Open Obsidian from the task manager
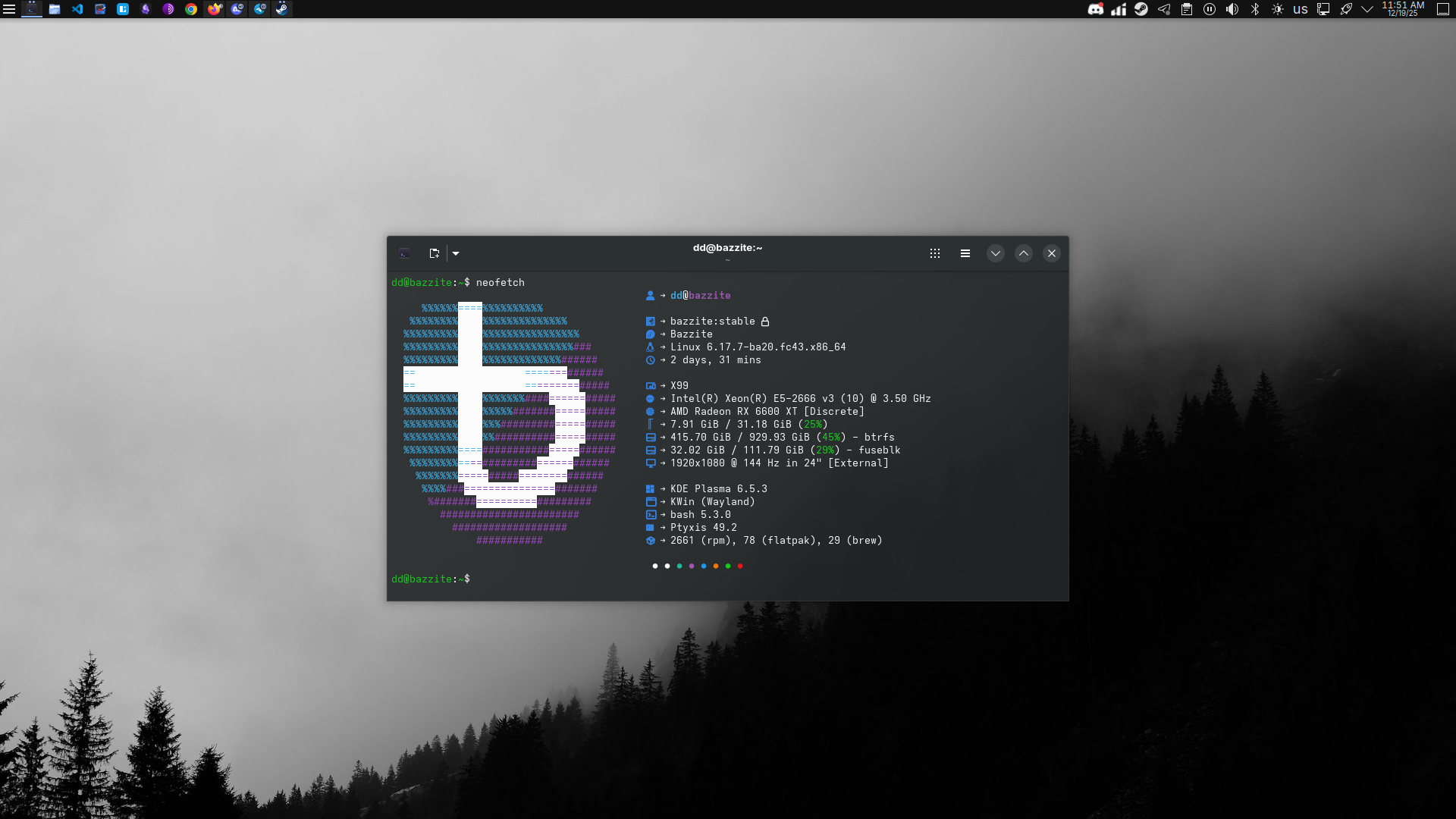This screenshot has height=819, width=1456. click(x=146, y=9)
